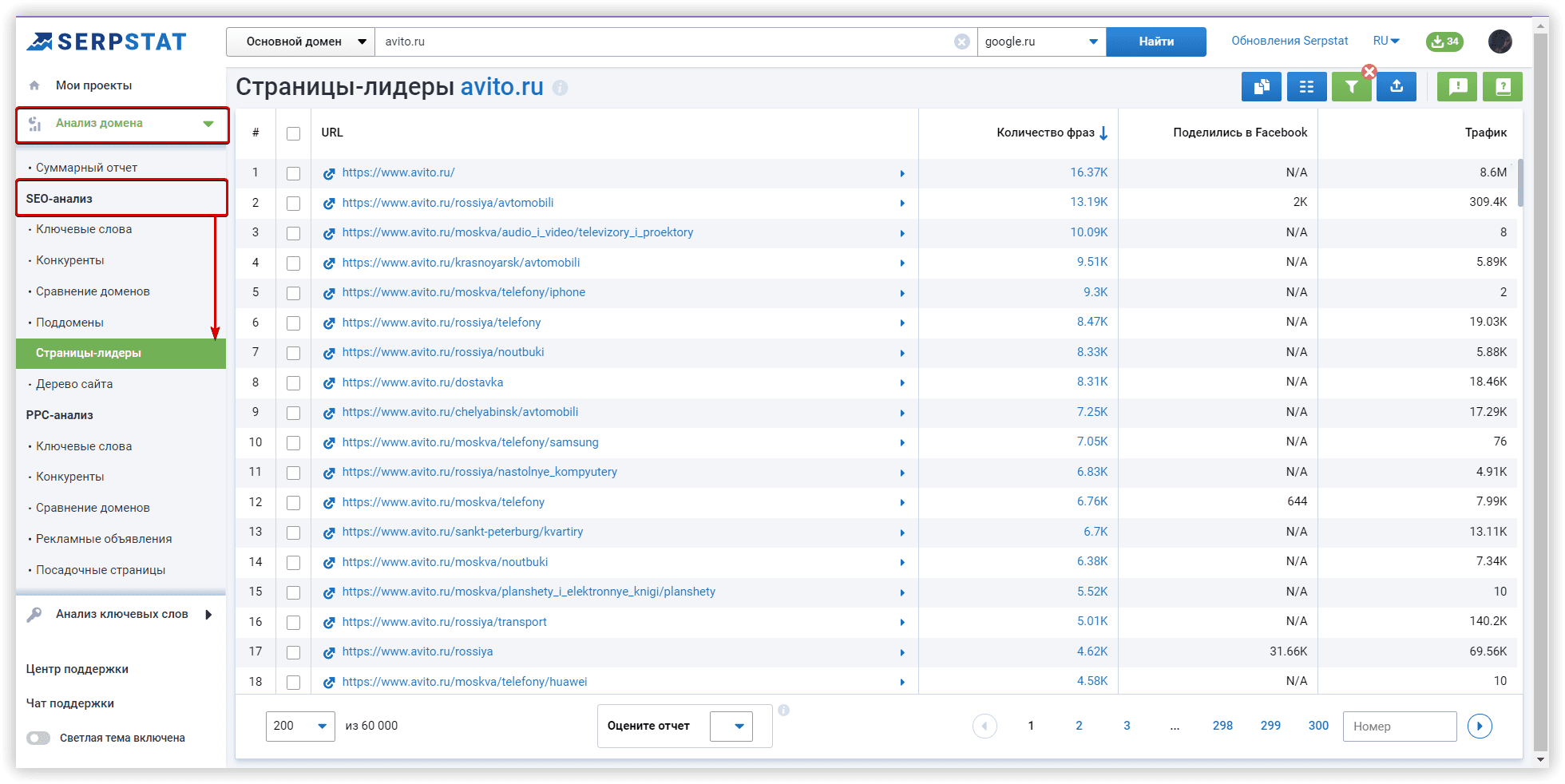The image size is (1565, 784).
Task: Click the wrench icon for Анализ ключевых слов
Action: point(34,614)
